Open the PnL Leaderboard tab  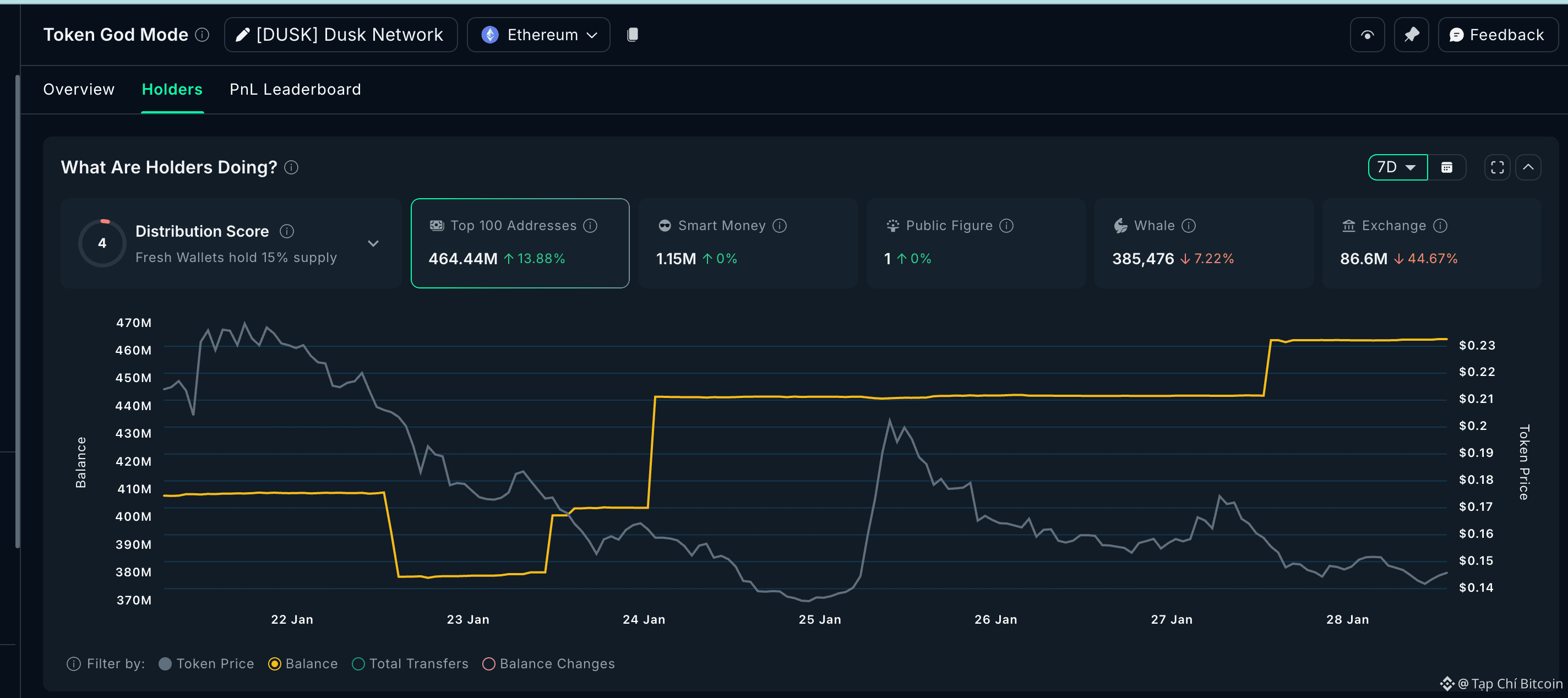295,90
